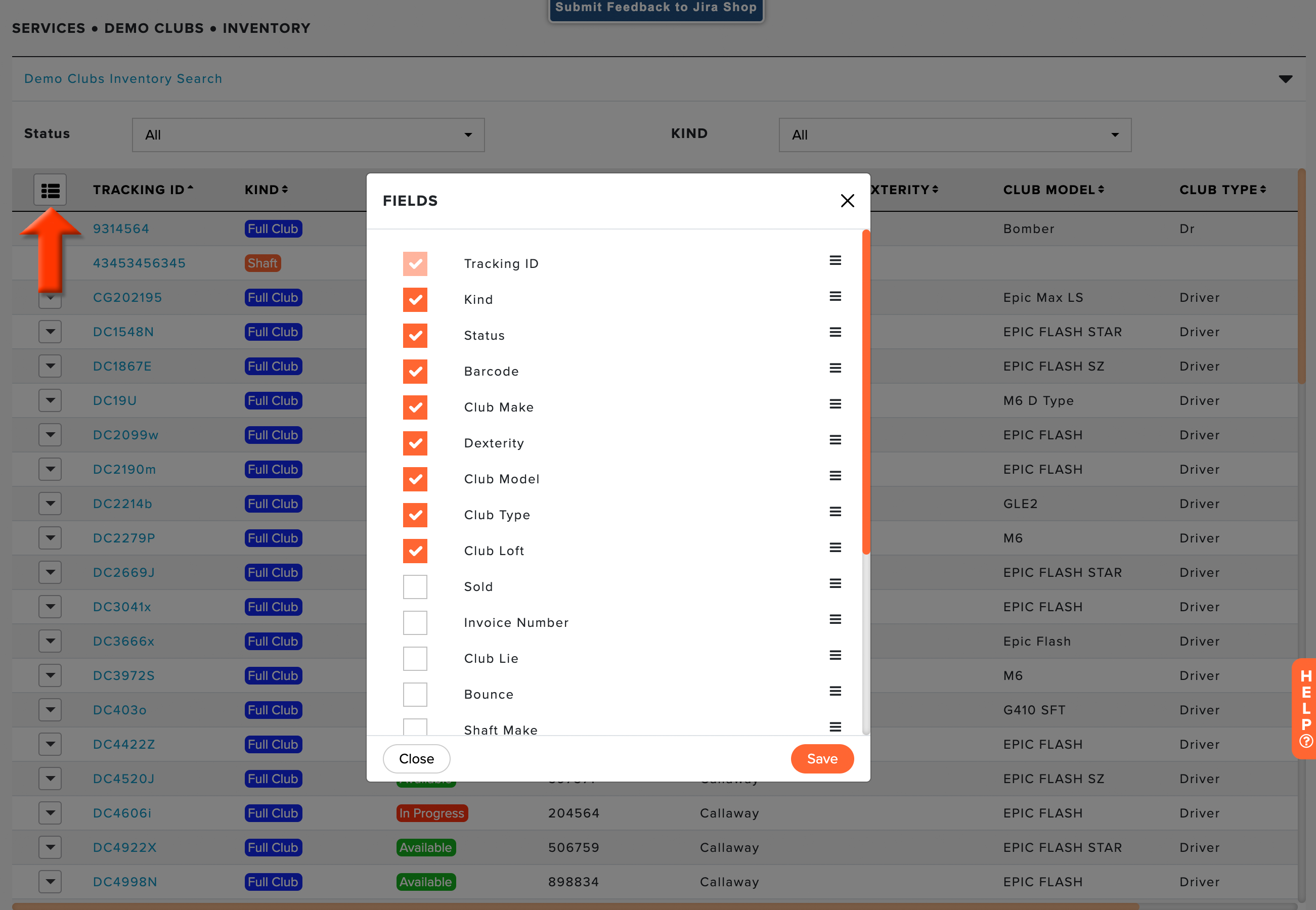Click the Close button in Fields dialog
The width and height of the screenshot is (1316, 910).
(x=416, y=759)
